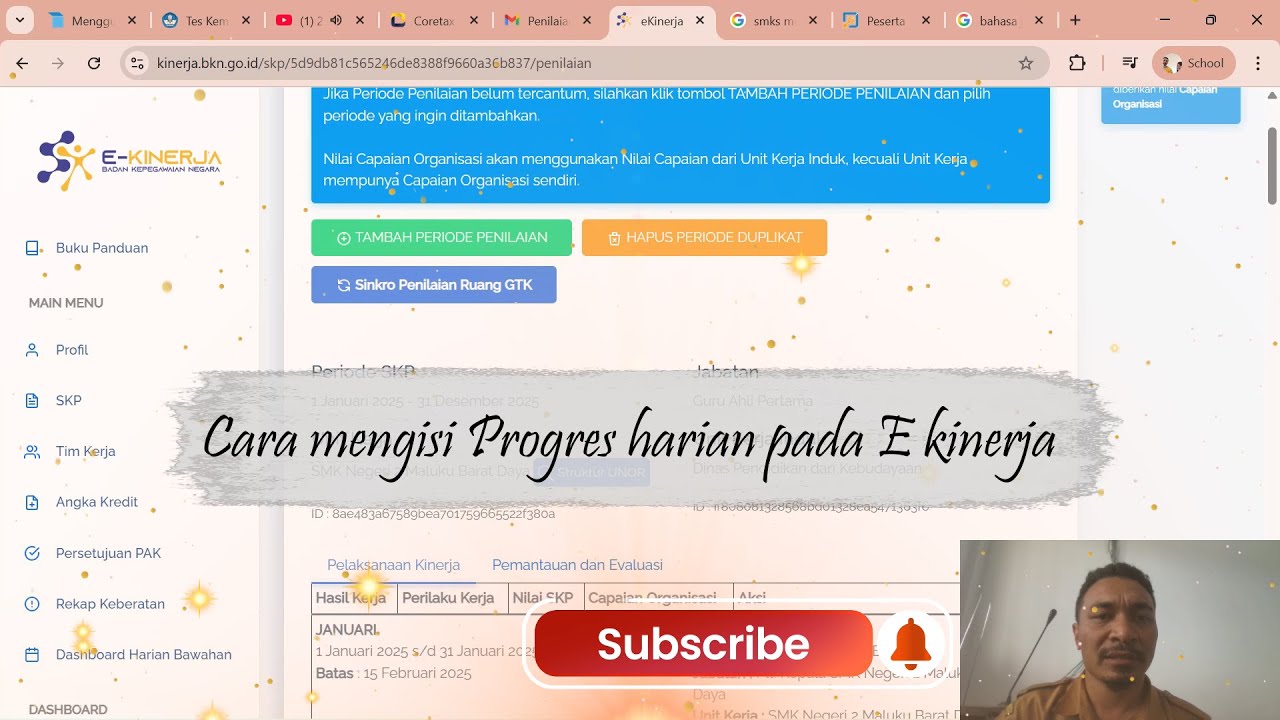Open the Rekap Keberatan menu item

[110, 604]
